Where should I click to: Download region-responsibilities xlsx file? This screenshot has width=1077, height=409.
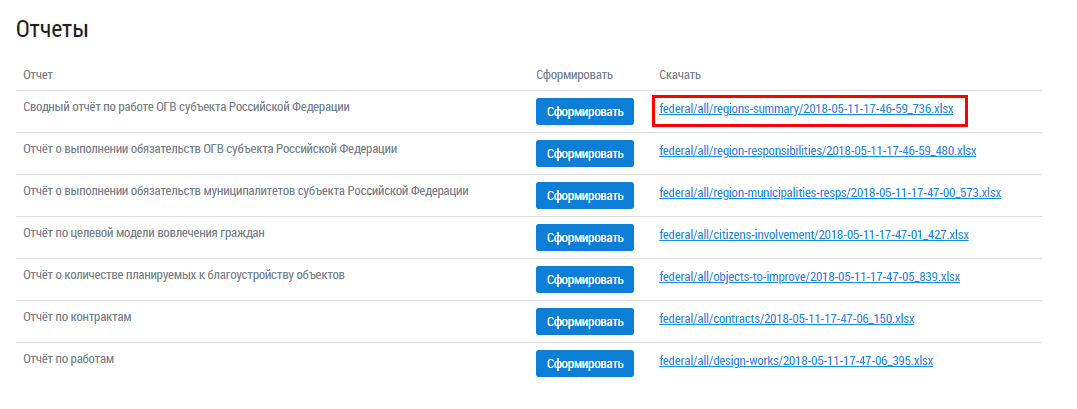pos(817,151)
